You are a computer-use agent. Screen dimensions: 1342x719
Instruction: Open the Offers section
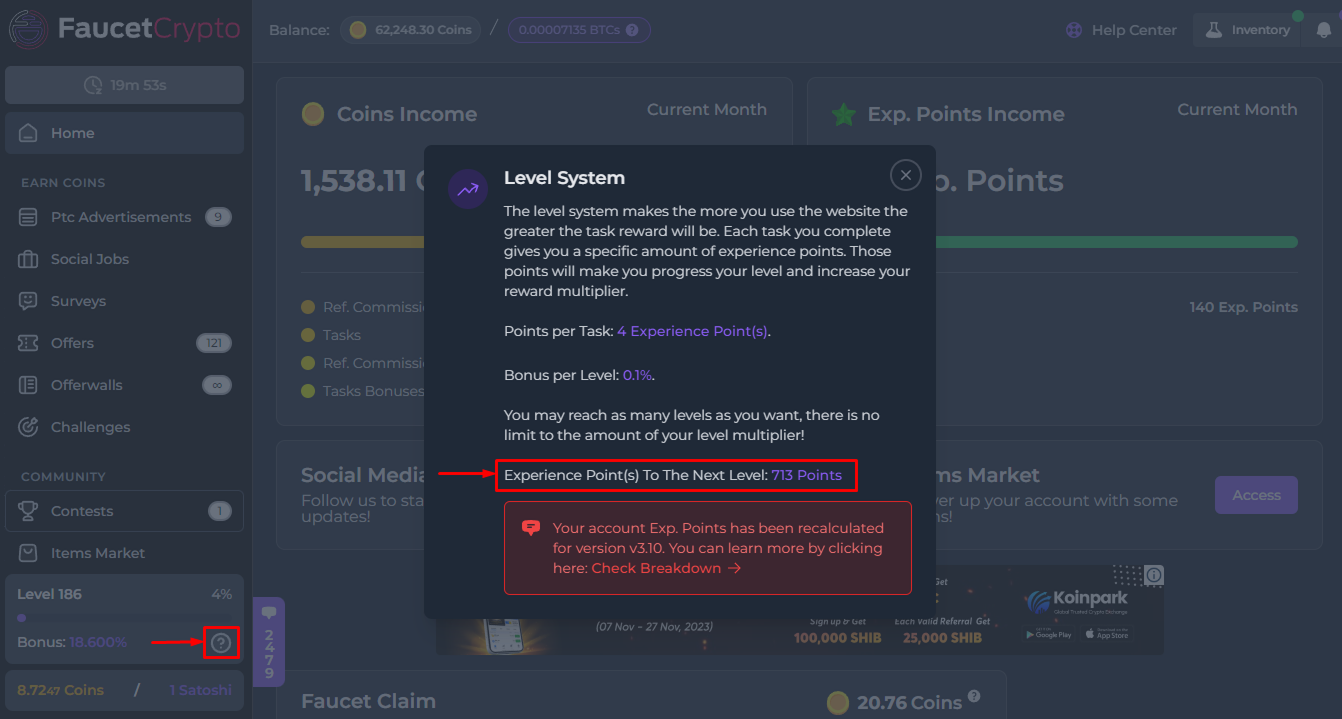[124, 343]
